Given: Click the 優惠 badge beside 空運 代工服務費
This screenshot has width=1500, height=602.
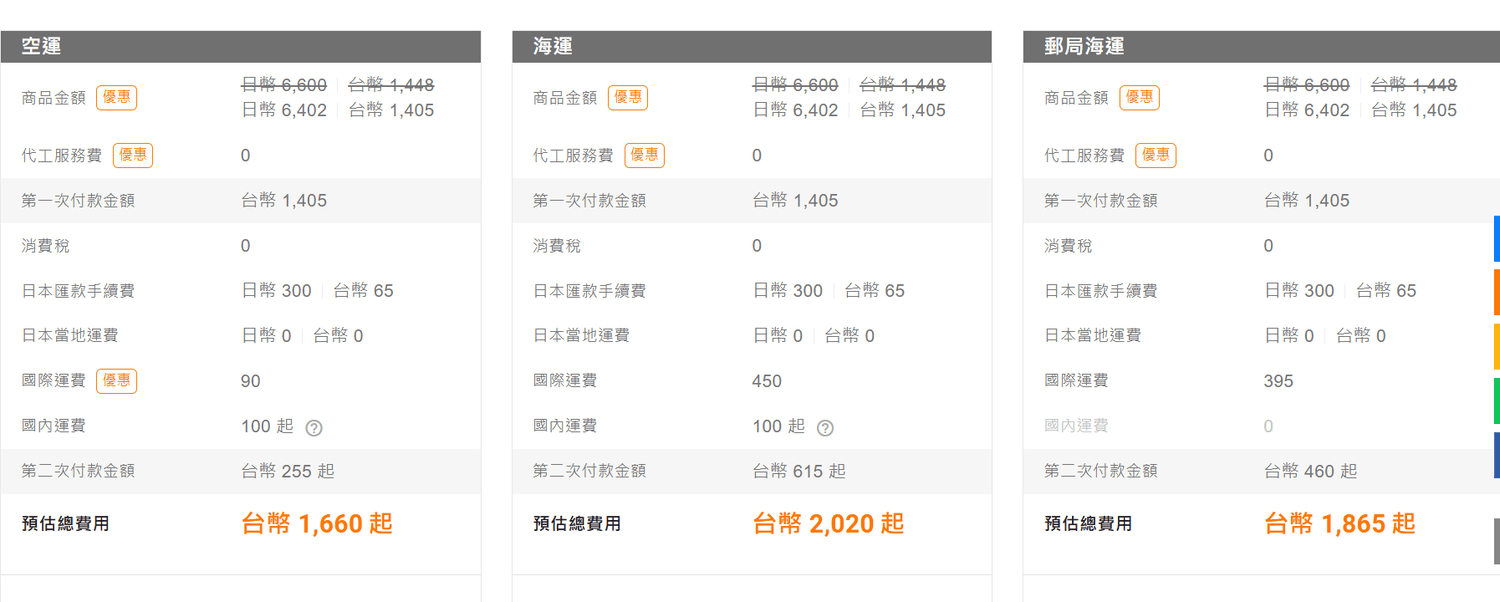Looking at the screenshot, I should [x=133, y=155].
